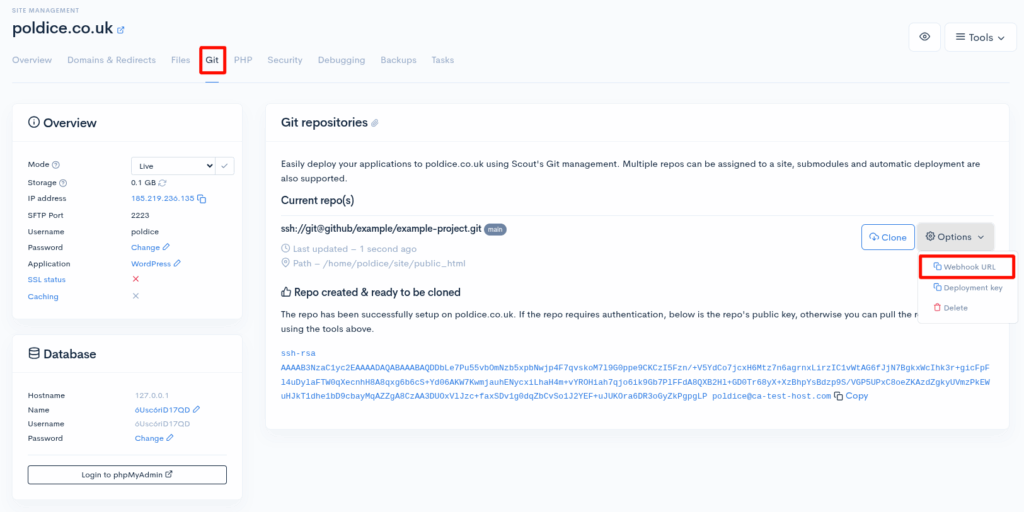Click the Storage help question mark icon
Image resolution: width=1024 pixels, height=512 pixels.
(x=63, y=183)
